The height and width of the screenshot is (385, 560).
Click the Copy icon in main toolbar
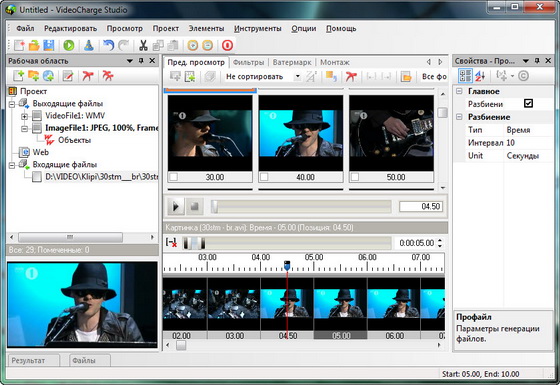pos(158,45)
